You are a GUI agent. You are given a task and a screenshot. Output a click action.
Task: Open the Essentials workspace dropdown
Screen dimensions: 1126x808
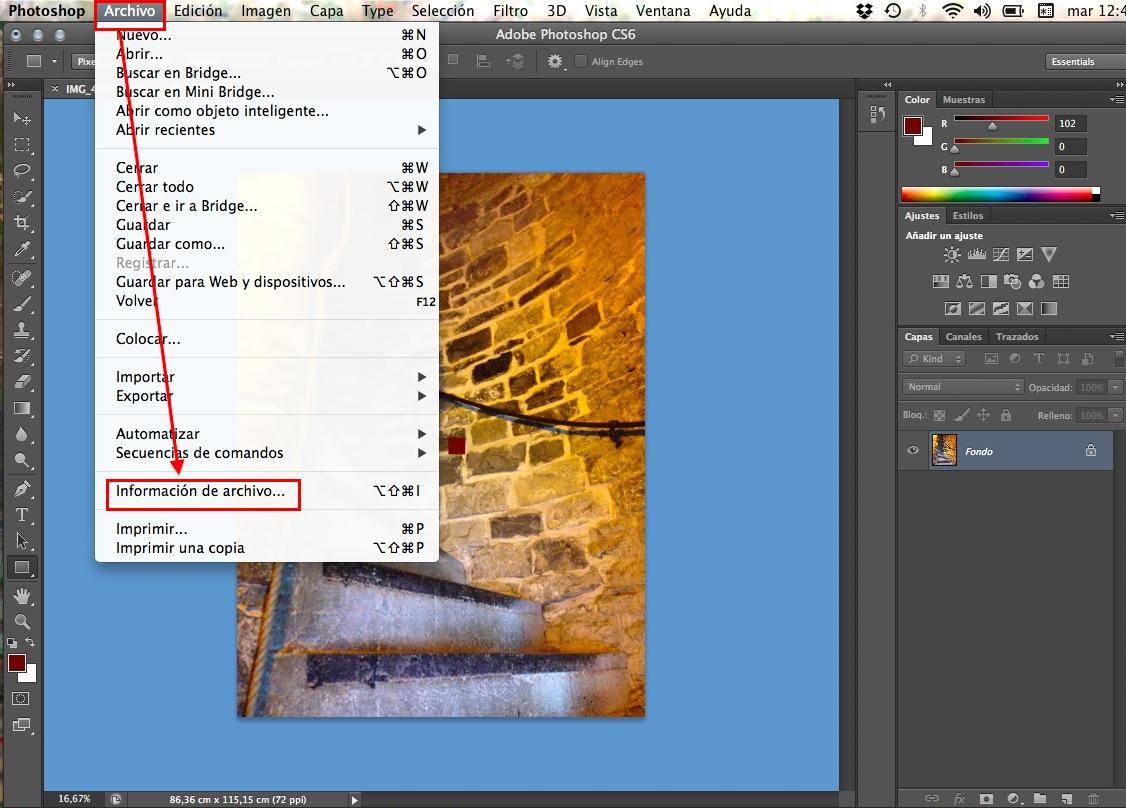click(1081, 62)
